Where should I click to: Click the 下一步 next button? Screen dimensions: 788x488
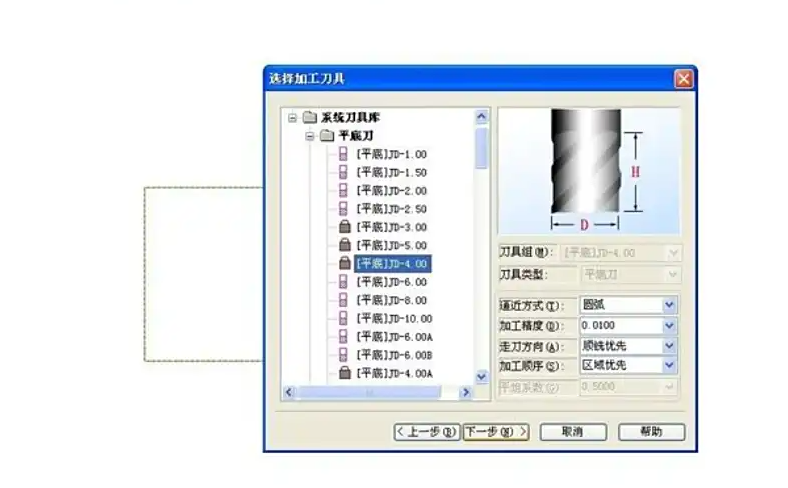[496, 432]
